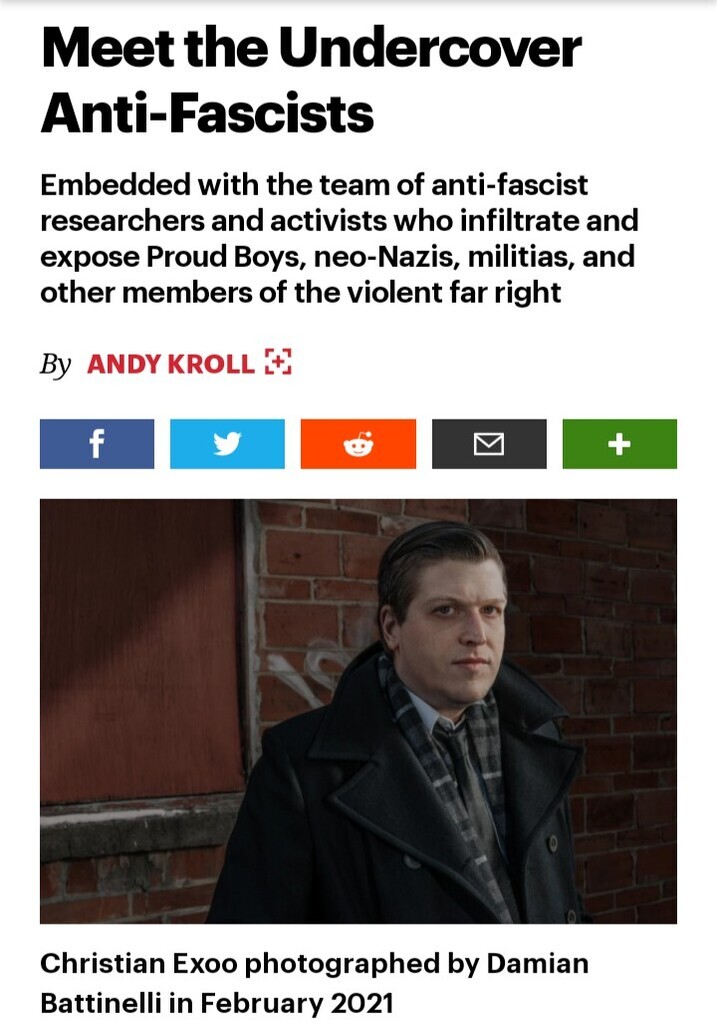Screen dimensions: 717x1024
Task: Click the subheadline starting 'Embedded with the team'
Action: (x=339, y=238)
